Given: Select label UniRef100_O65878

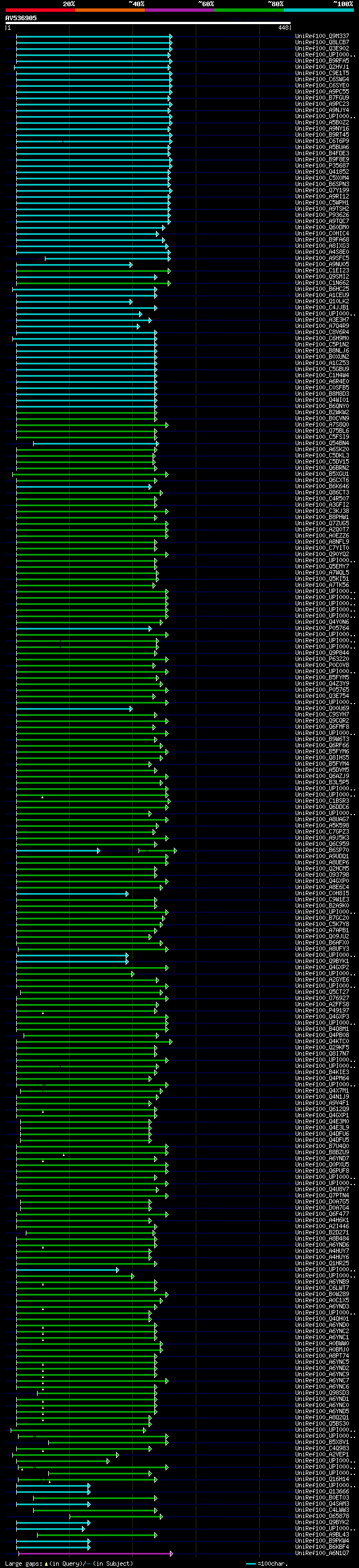Looking at the screenshot, I should point(323,1517).
